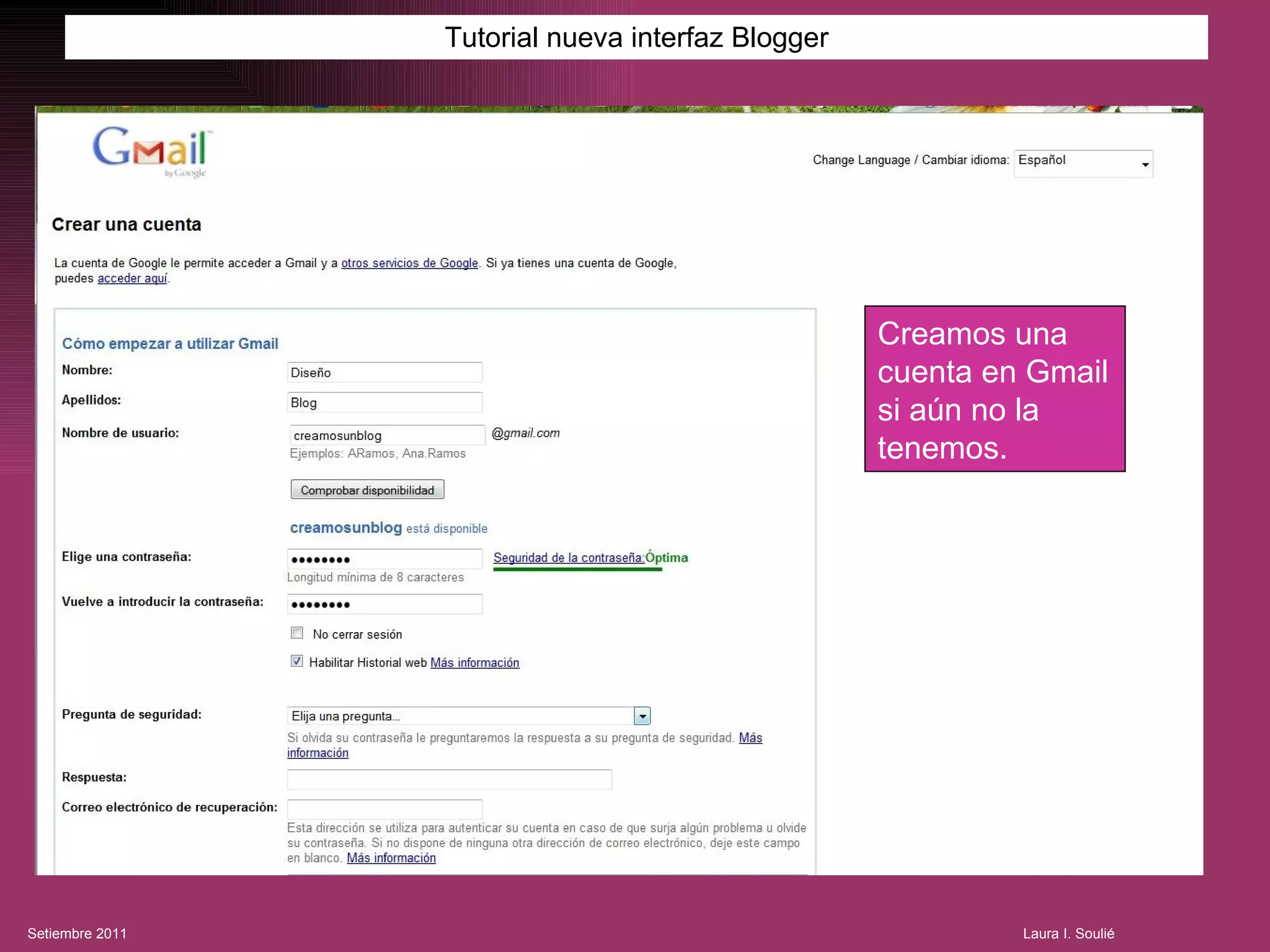
Task: Open 'Seguridad de la contraseña' link
Action: (568, 558)
